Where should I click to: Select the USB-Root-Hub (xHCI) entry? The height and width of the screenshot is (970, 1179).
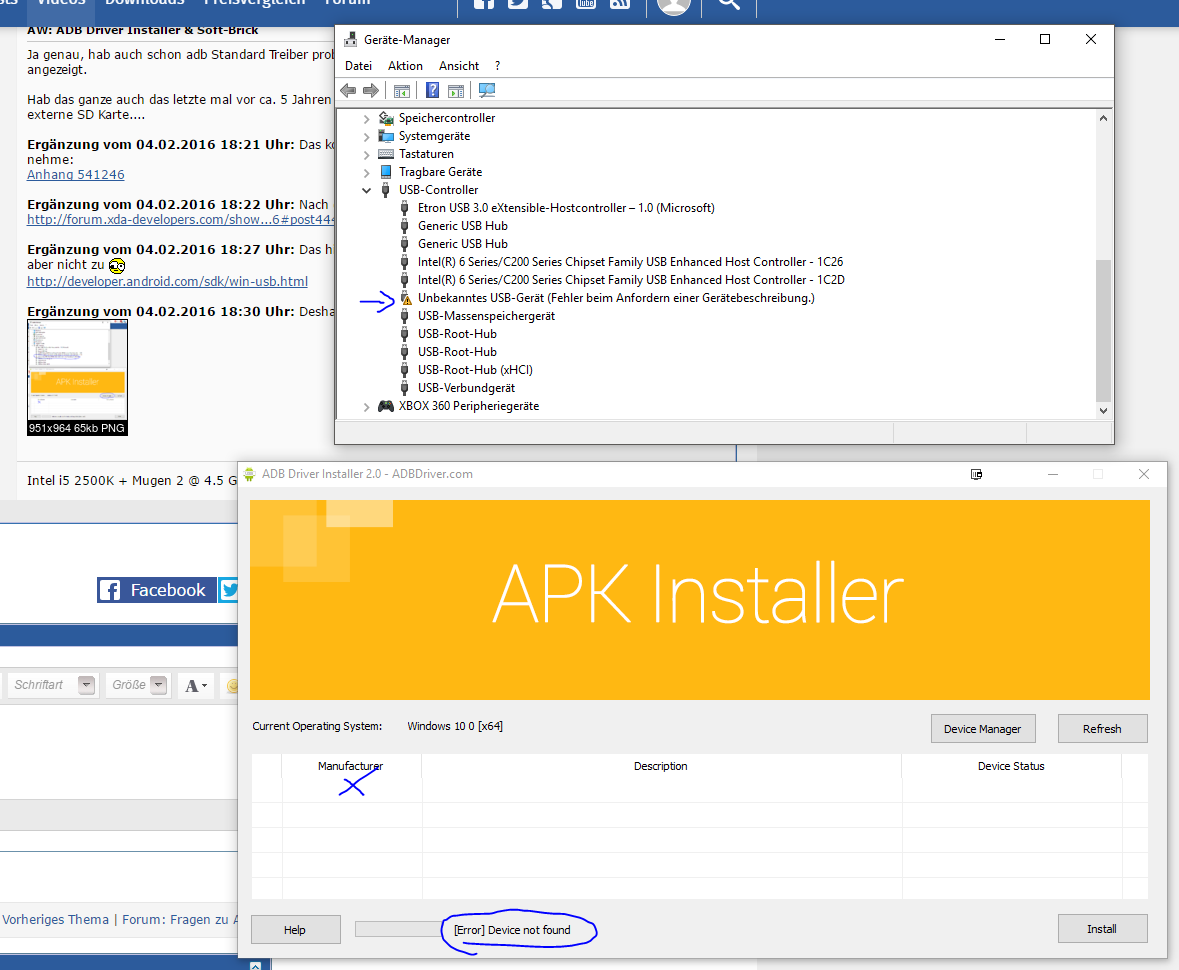pyautogui.click(x=475, y=370)
